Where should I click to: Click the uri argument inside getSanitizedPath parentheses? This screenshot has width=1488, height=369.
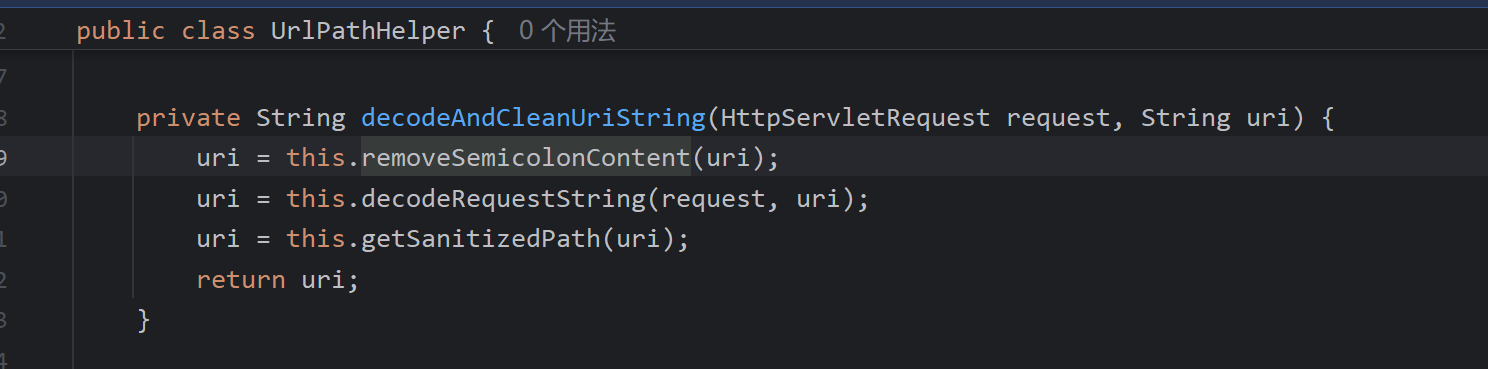(638, 239)
